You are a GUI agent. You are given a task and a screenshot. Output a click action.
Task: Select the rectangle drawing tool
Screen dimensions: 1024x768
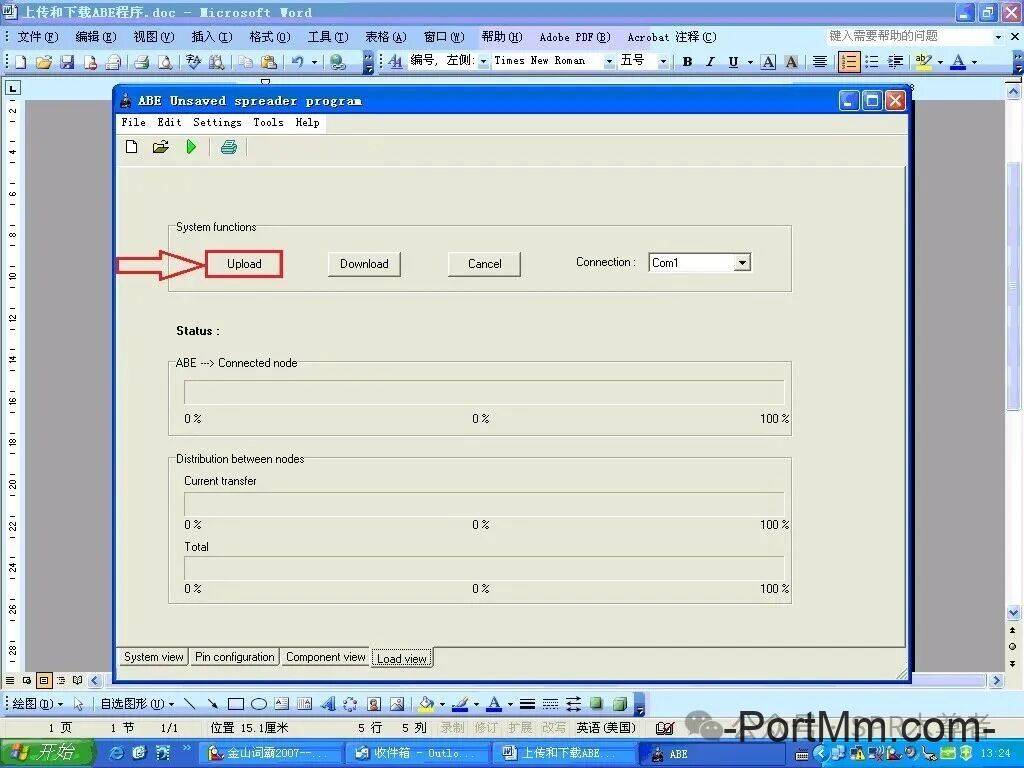[x=236, y=704]
